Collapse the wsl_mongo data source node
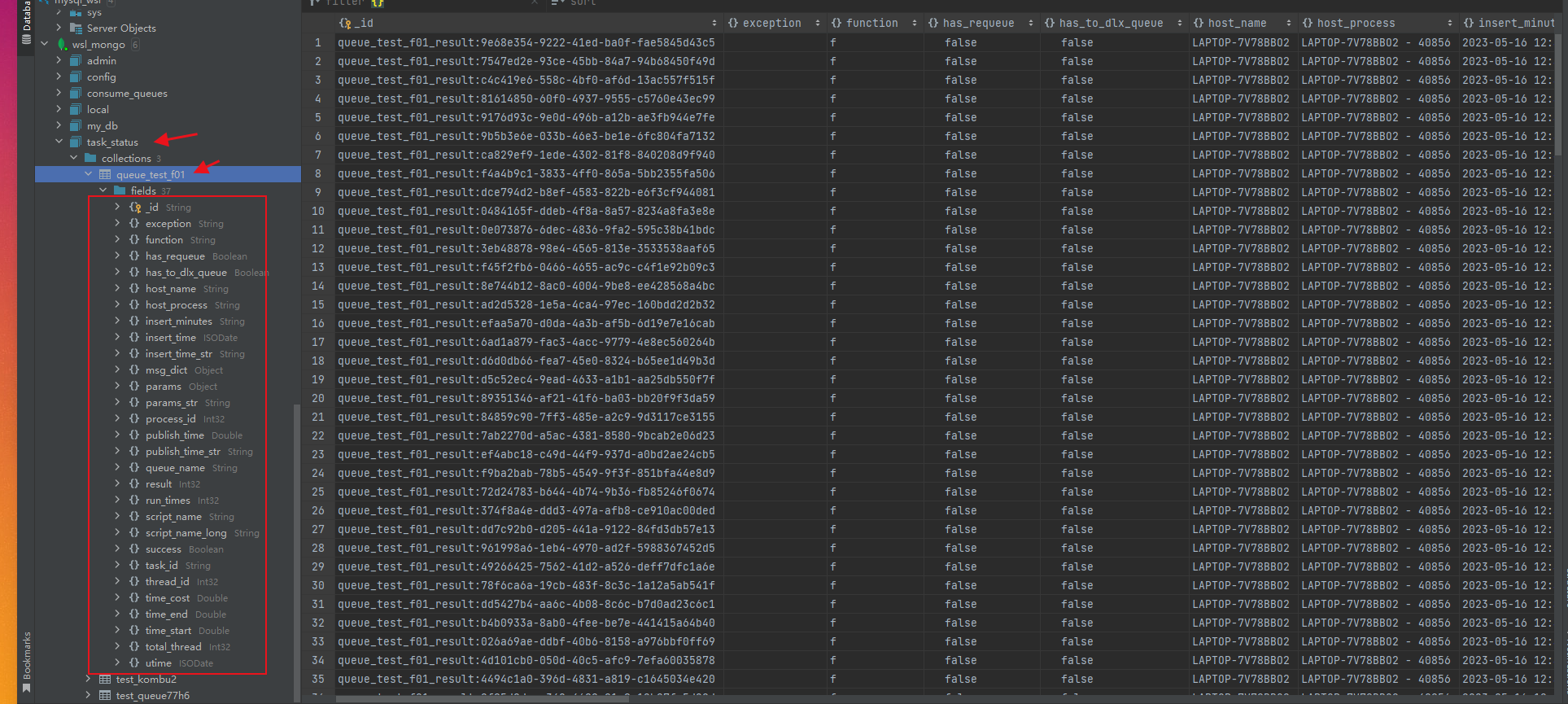 coord(44,44)
